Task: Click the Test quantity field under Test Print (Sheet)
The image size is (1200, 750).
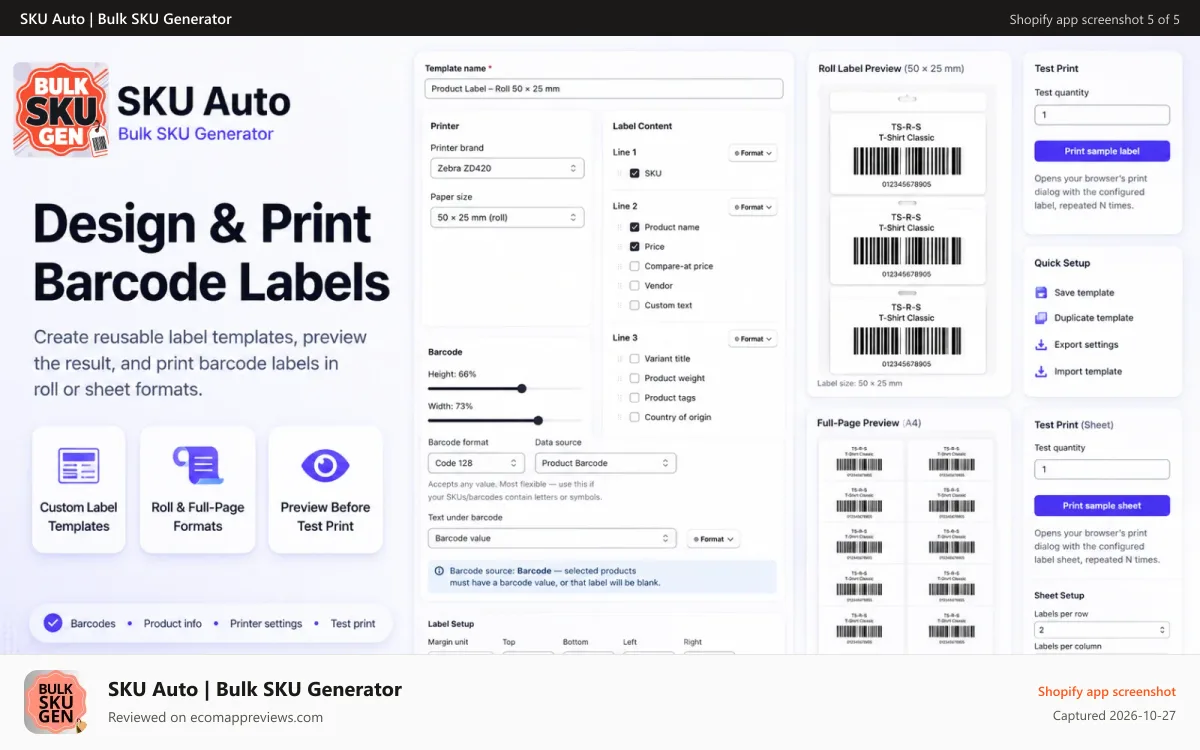Action: (1102, 469)
